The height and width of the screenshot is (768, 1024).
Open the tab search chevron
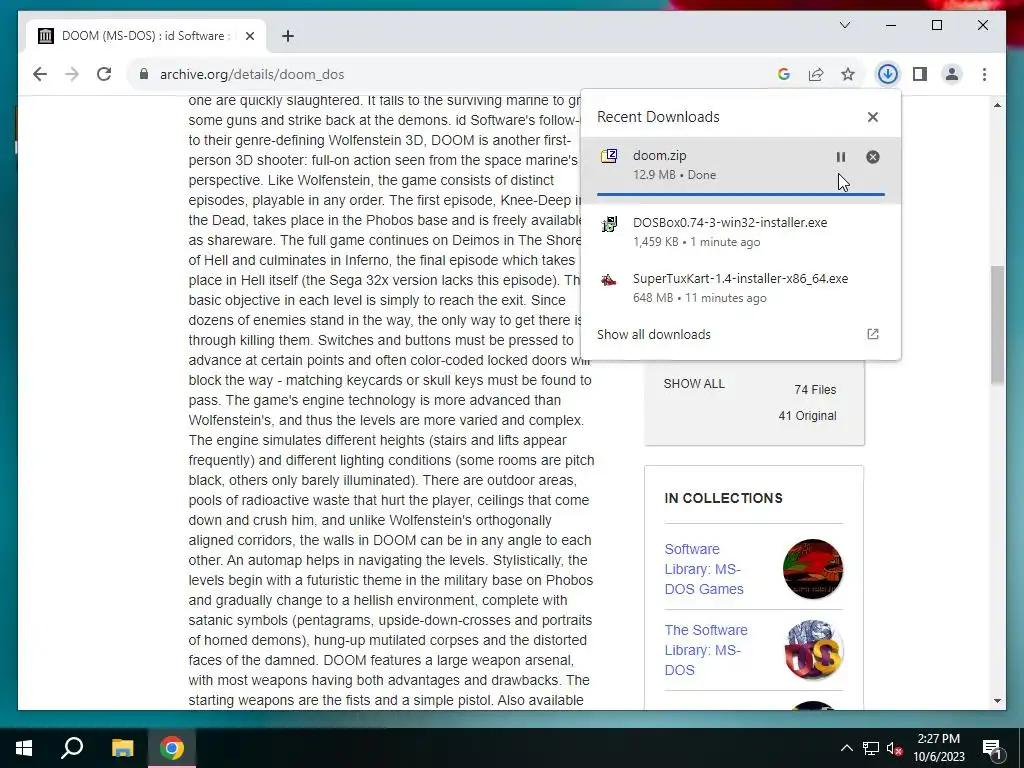click(845, 25)
